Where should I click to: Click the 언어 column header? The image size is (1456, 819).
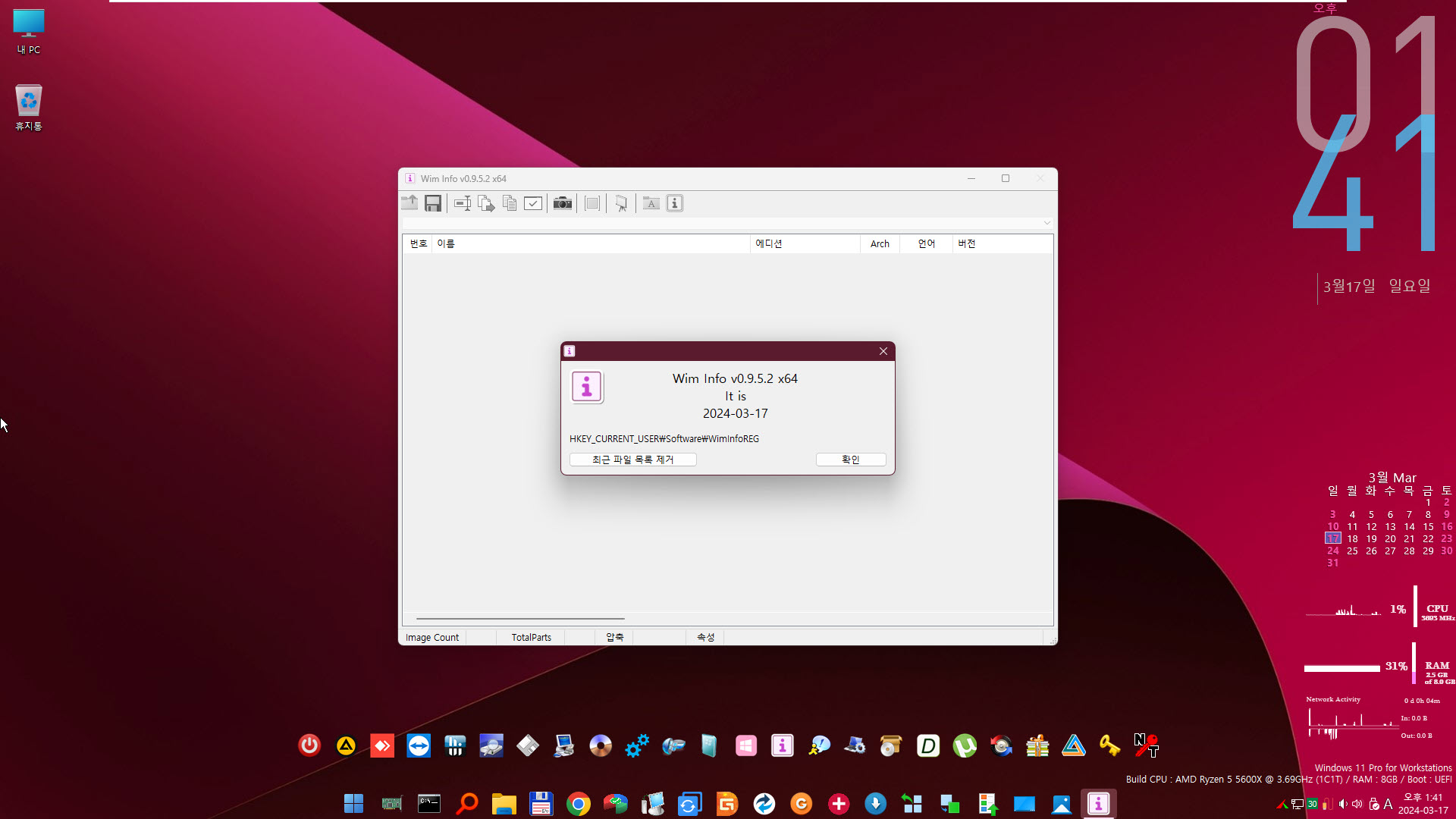point(926,243)
